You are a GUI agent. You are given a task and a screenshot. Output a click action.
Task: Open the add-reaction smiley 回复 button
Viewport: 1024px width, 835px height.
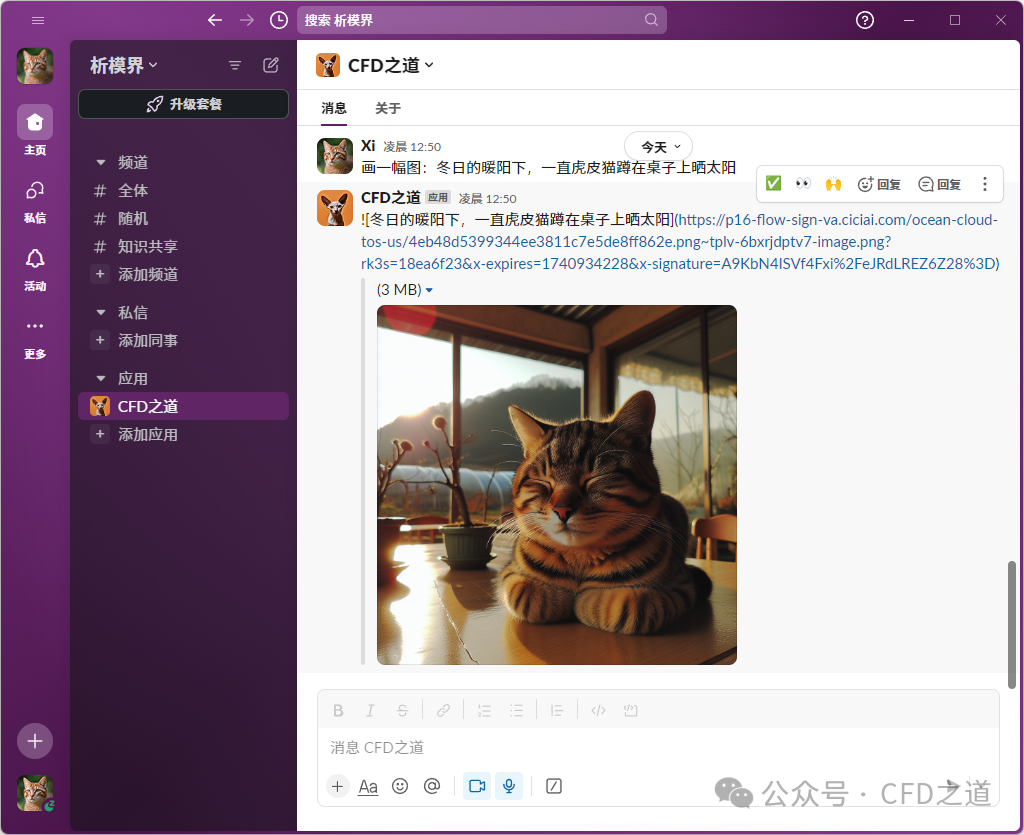pyautogui.click(x=879, y=184)
